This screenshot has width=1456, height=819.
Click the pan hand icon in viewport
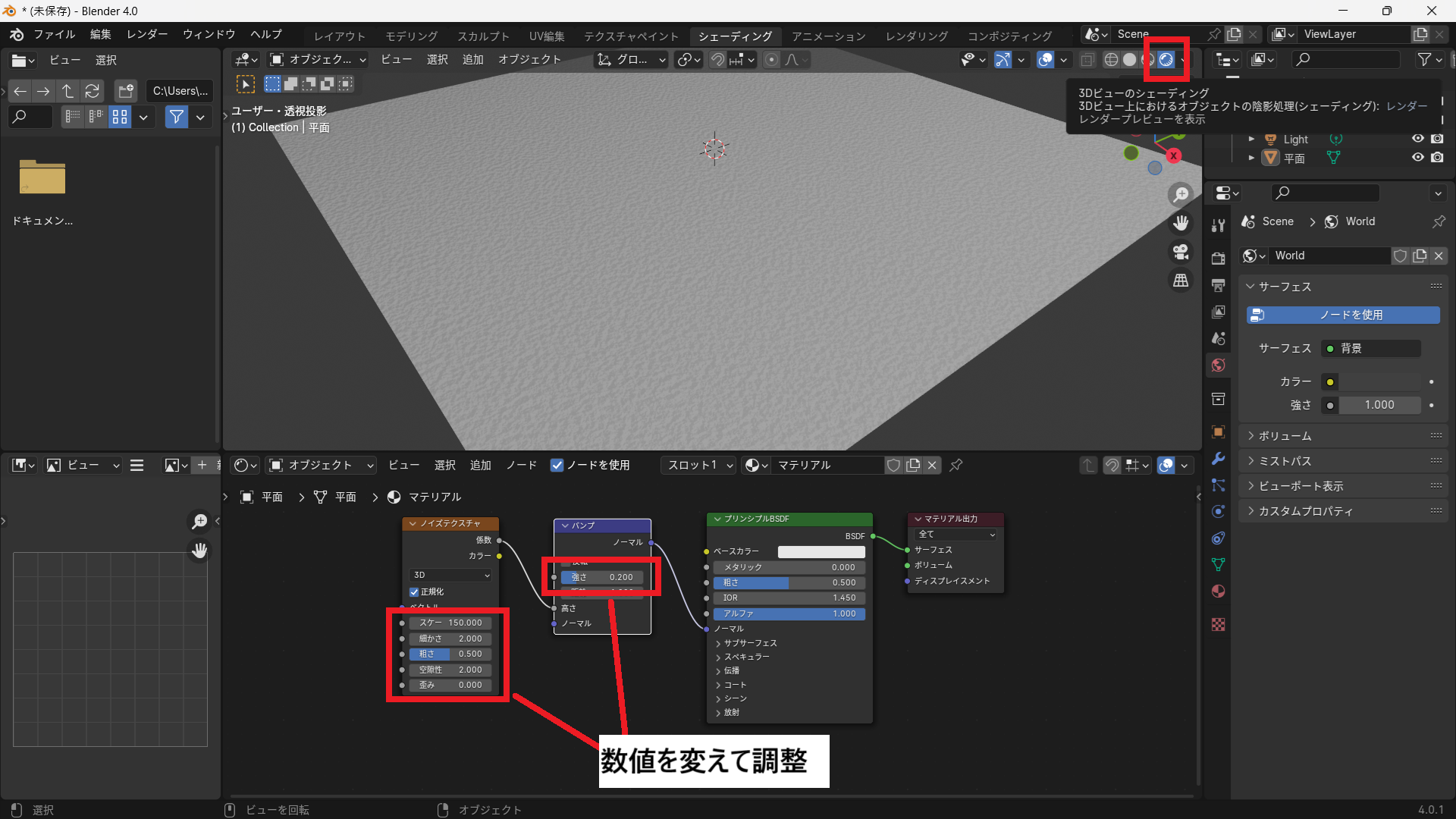[x=1181, y=223]
